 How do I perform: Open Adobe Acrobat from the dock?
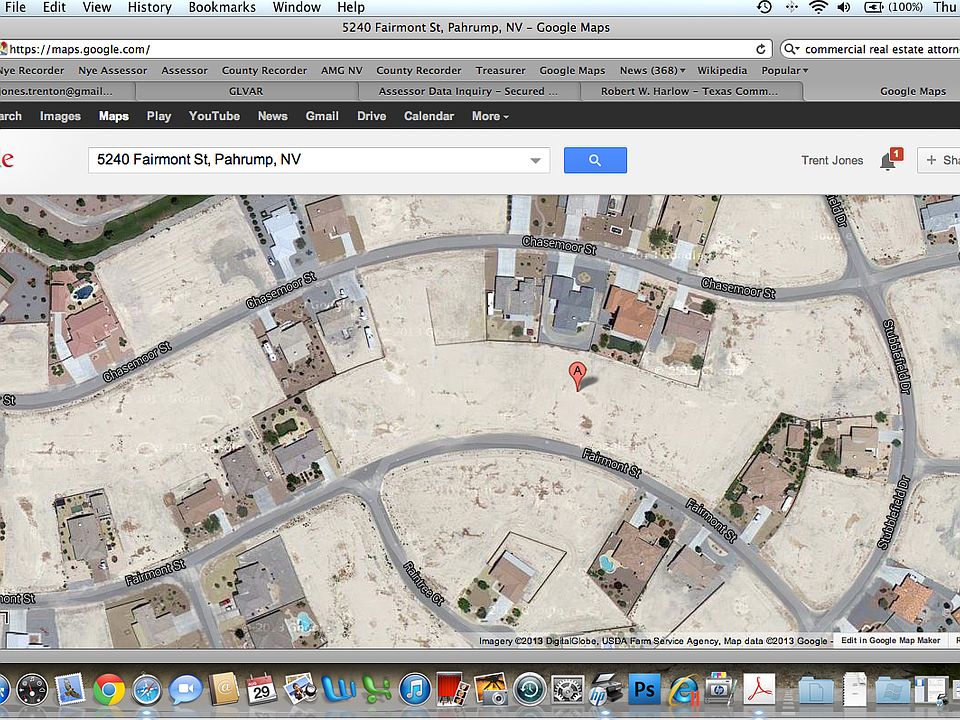(761, 689)
